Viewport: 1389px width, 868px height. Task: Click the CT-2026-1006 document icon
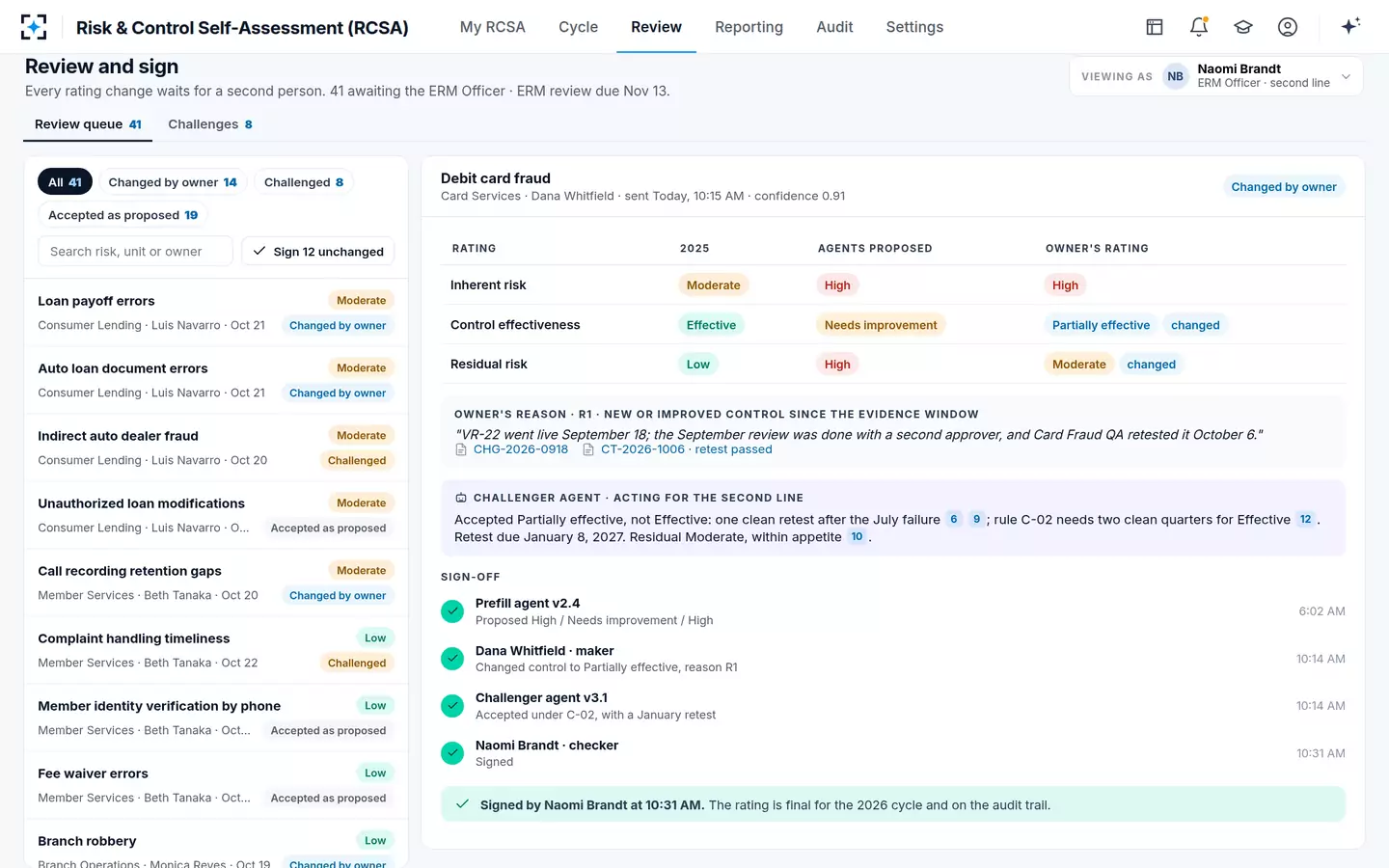[588, 449]
